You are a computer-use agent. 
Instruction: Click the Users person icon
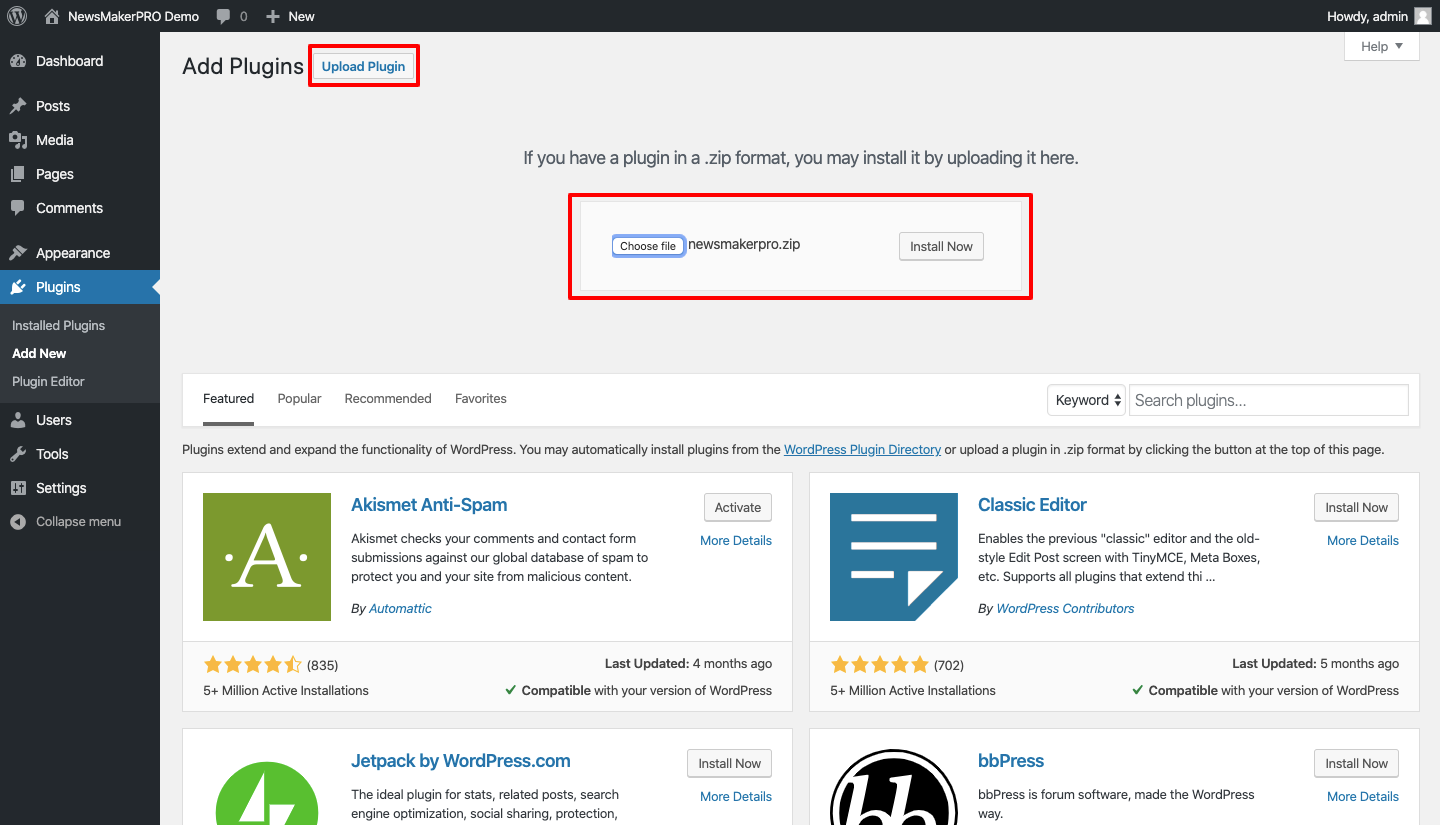(x=18, y=420)
